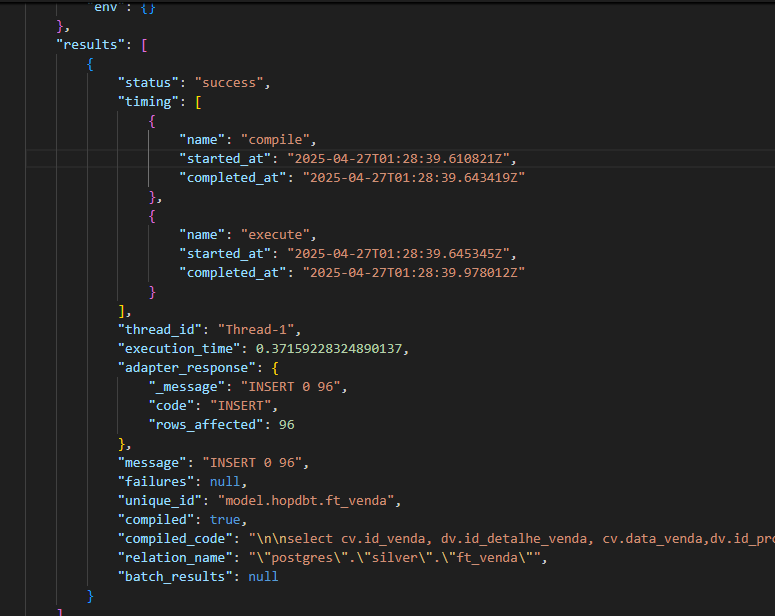This screenshot has height=616, width=775.
Task: Click the "code" value INSERT
Action: pyautogui.click(x=241, y=406)
